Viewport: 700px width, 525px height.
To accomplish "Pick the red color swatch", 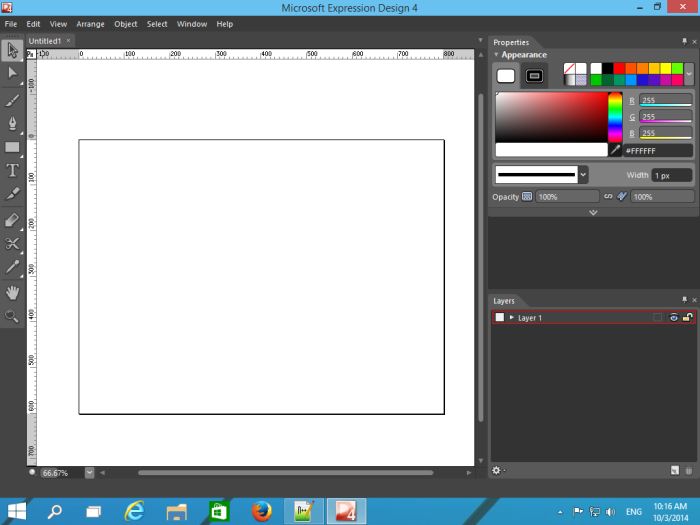I will (619, 69).
